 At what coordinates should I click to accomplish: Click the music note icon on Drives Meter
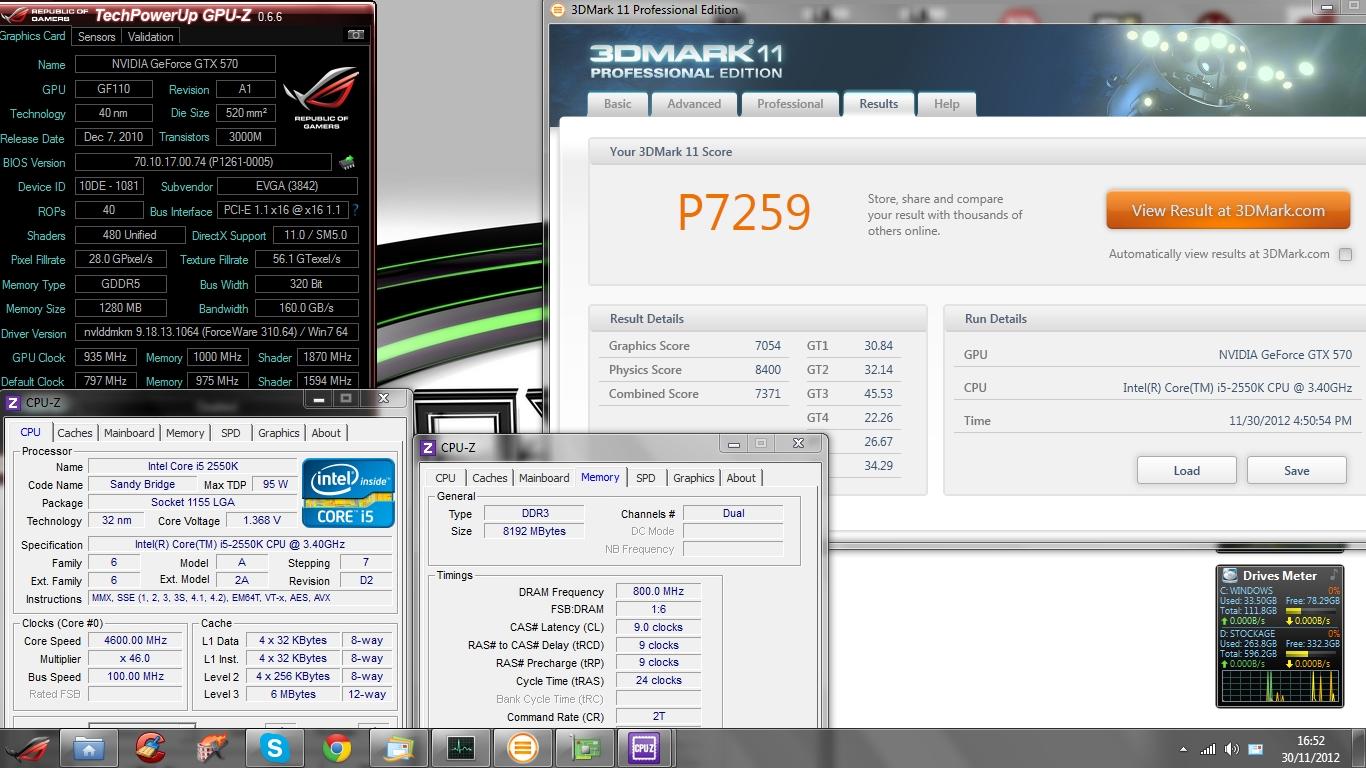point(1333,575)
